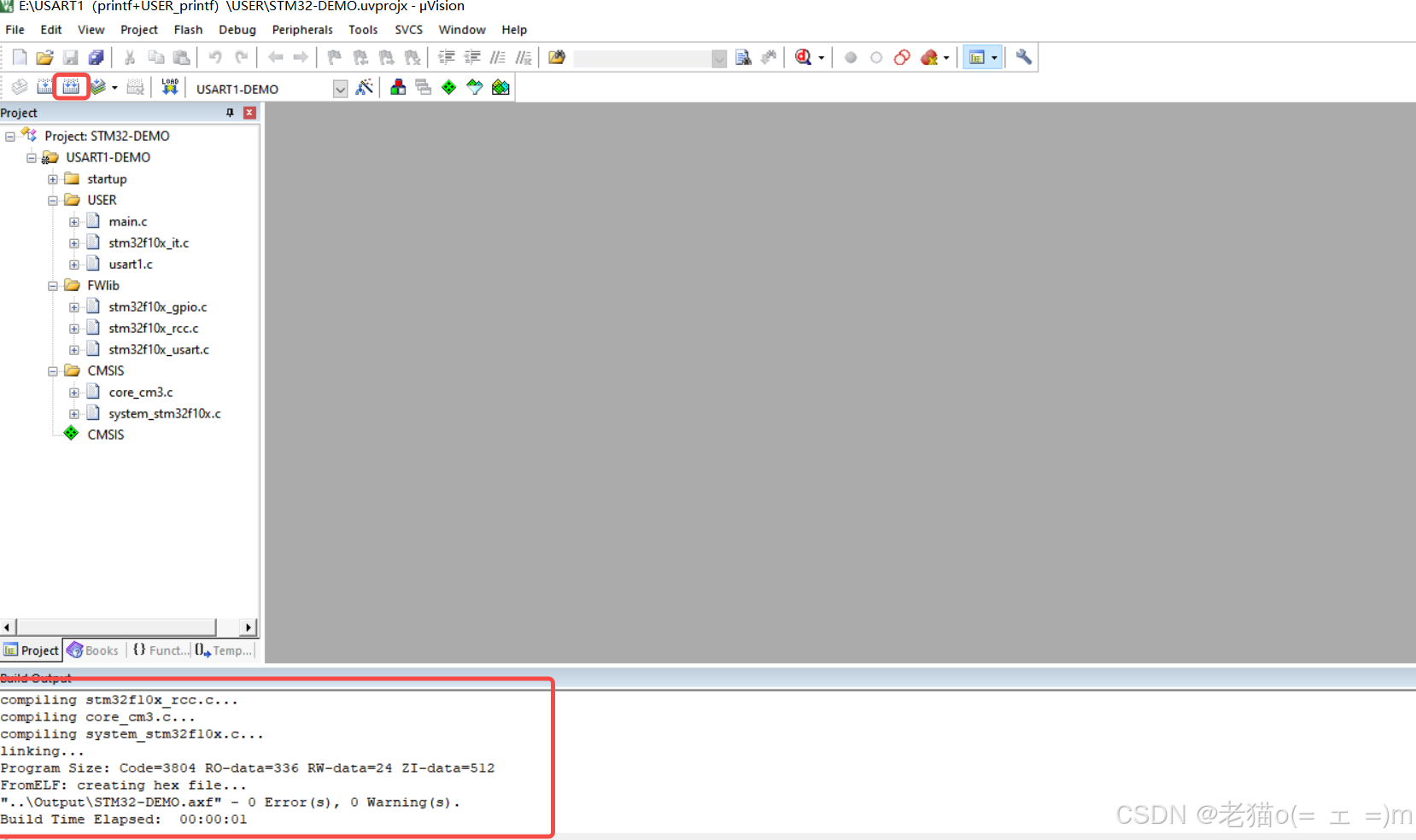The image size is (1416, 840).
Task: Click the Find in Files icon
Action: coord(557,57)
